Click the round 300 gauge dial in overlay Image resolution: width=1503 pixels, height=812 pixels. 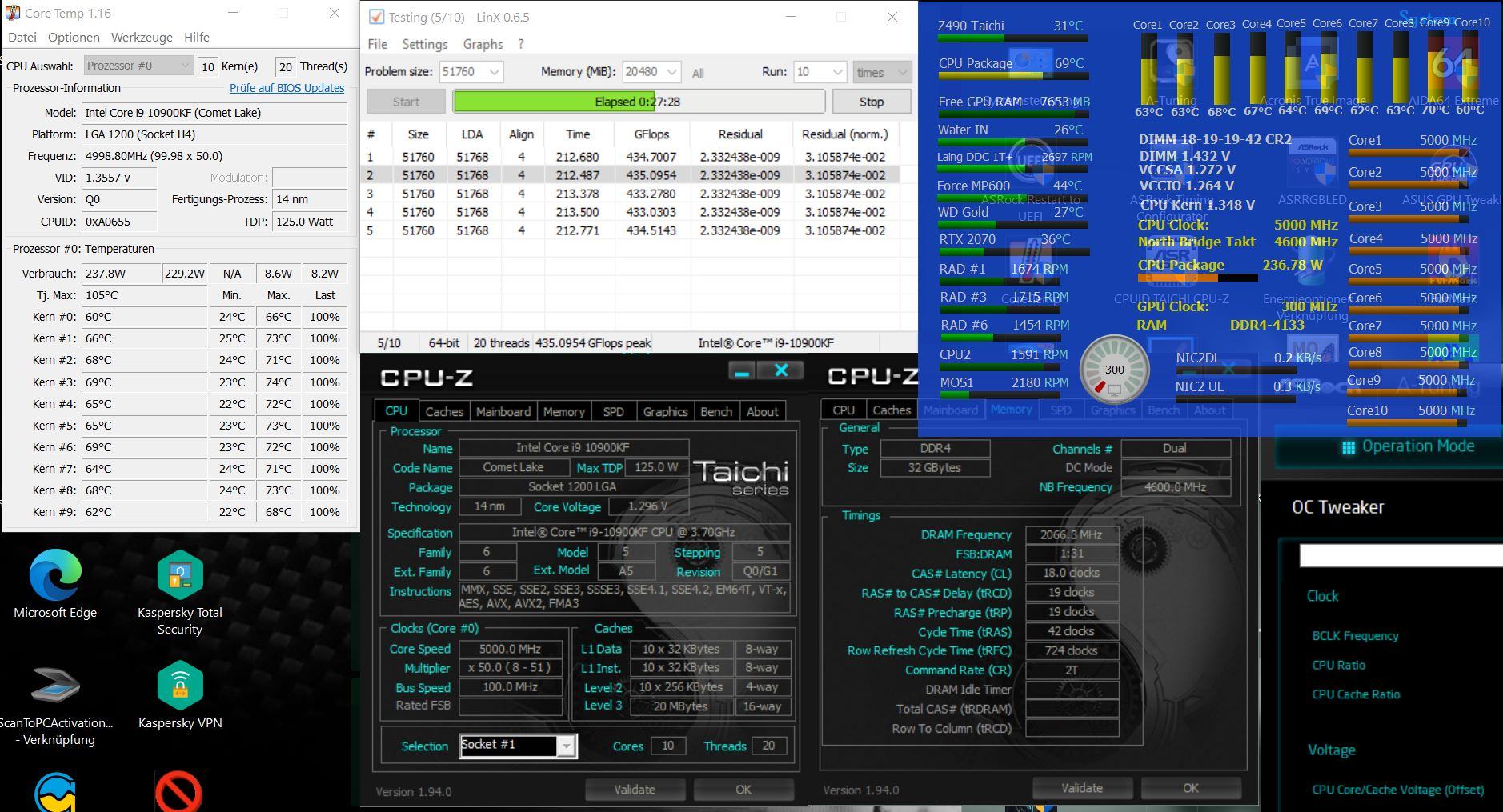[1114, 370]
